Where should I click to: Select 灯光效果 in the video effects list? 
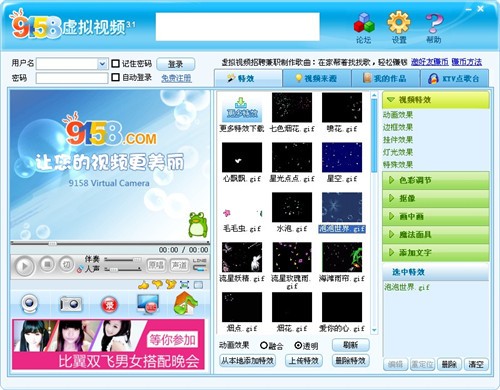coord(398,152)
